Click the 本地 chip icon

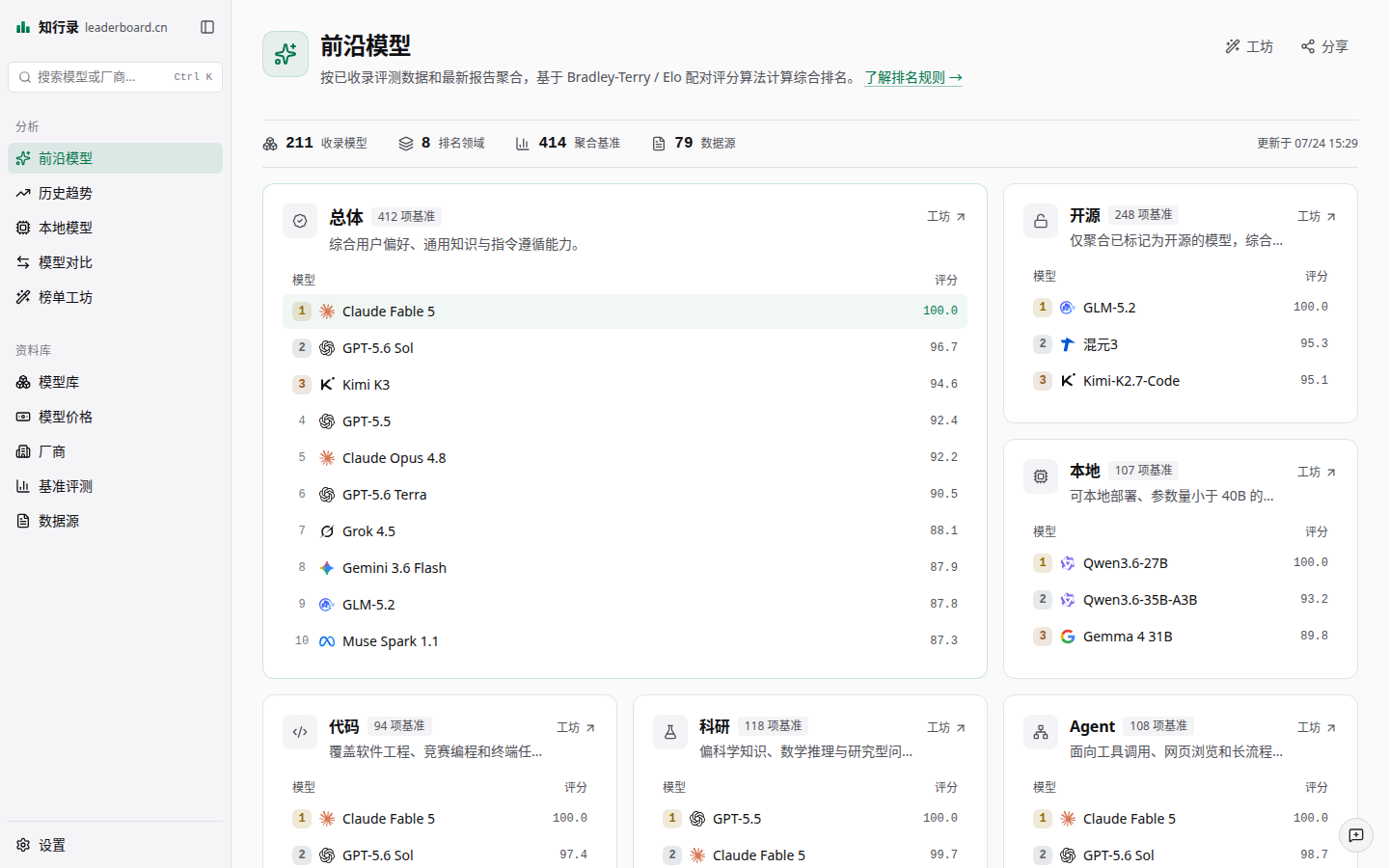point(1041,476)
